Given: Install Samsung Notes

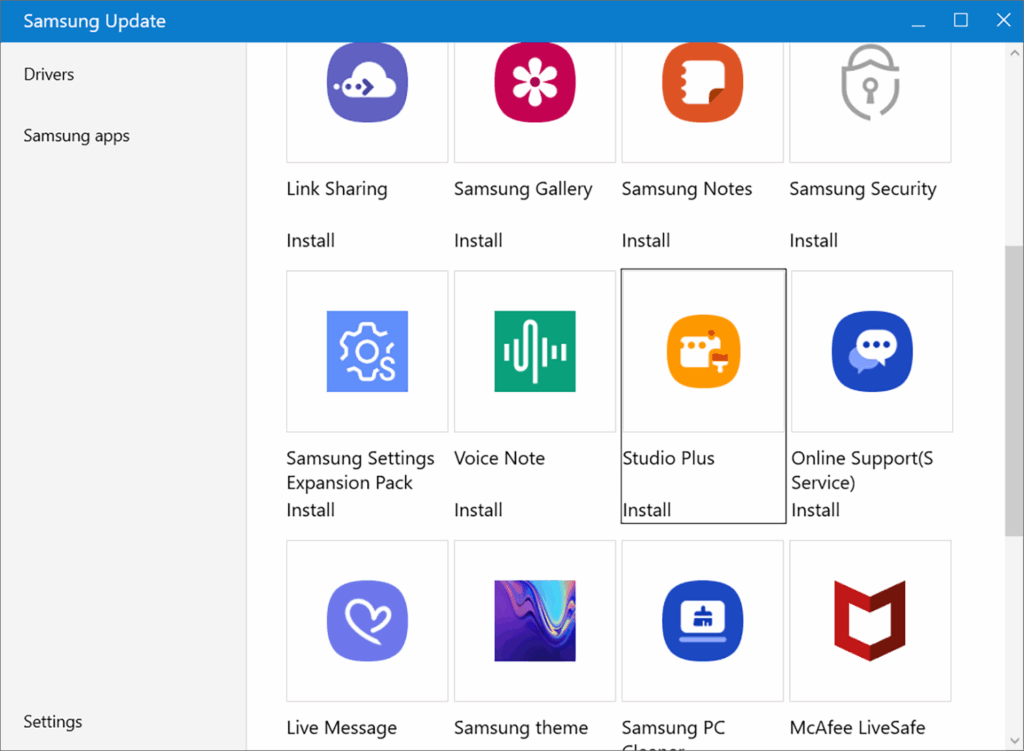Looking at the screenshot, I should pos(646,241).
